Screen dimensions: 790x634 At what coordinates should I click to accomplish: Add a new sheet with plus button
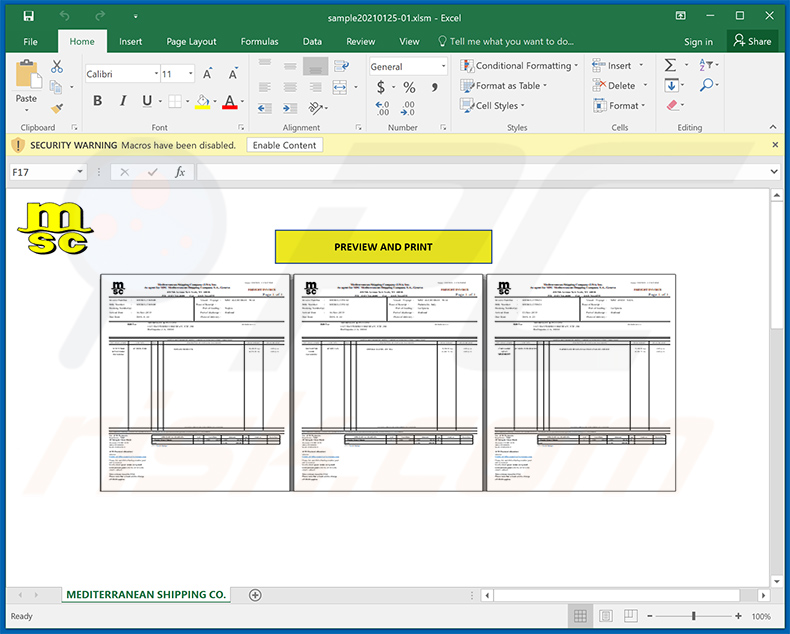(255, 595)
